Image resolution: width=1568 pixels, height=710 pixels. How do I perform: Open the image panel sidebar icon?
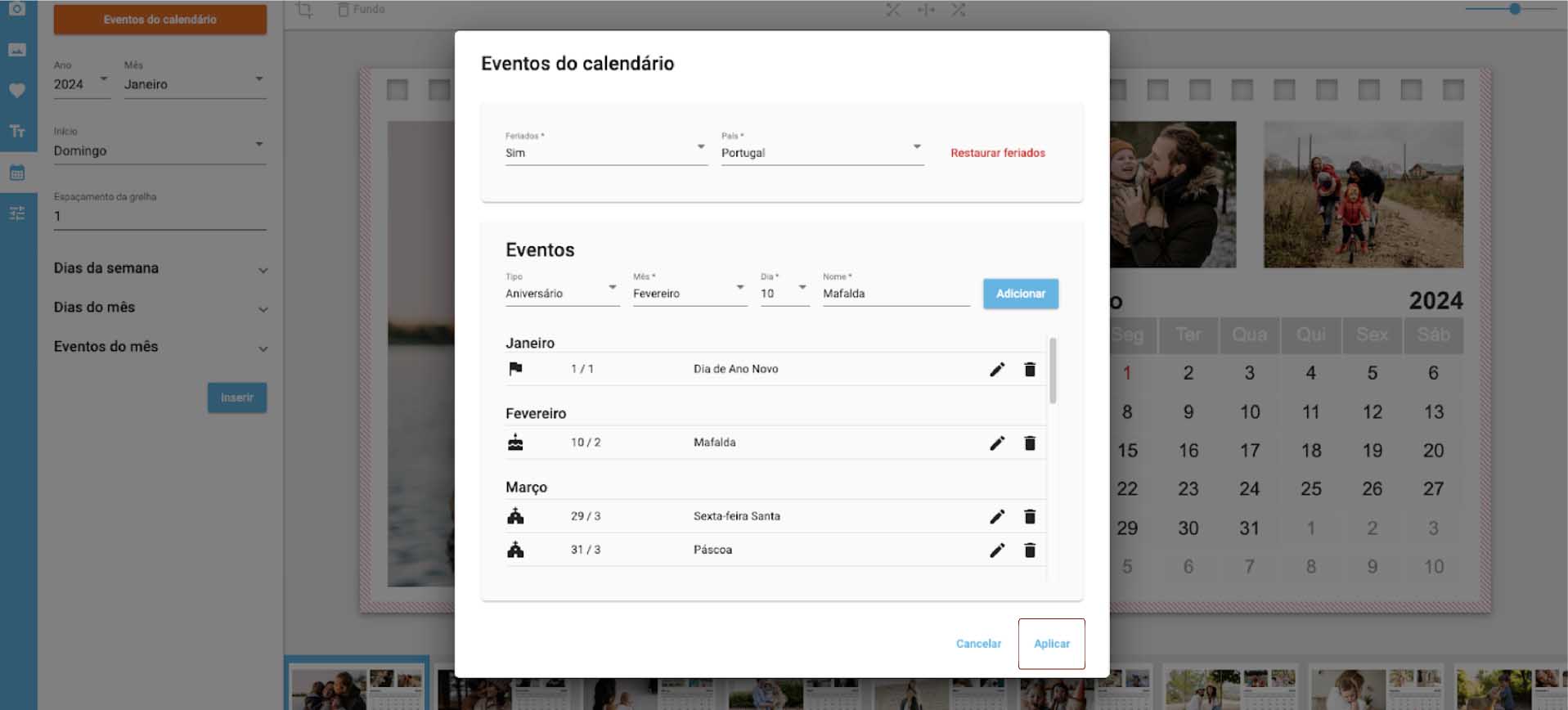pyautogui.click(x=17, y=50)
